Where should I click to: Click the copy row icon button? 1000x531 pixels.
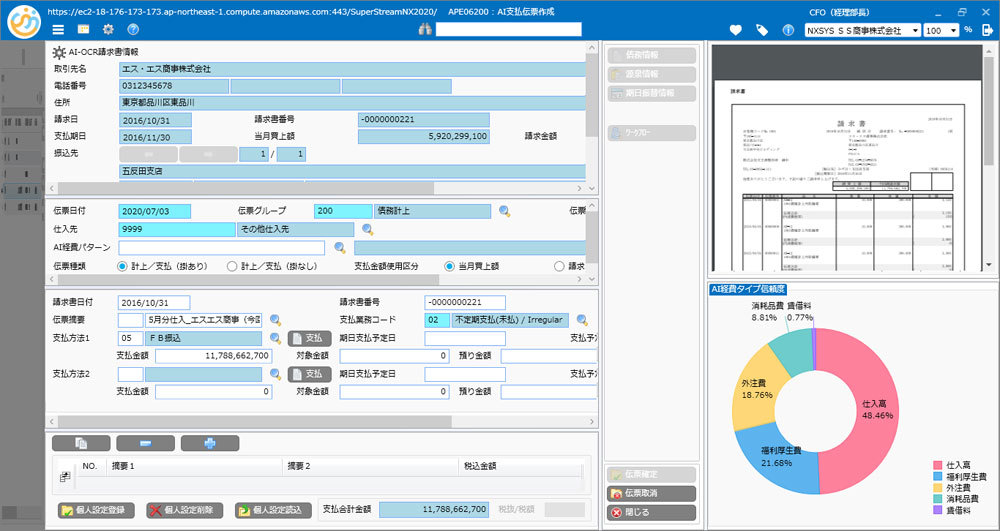pyautogui.click(x=80, y=443)
